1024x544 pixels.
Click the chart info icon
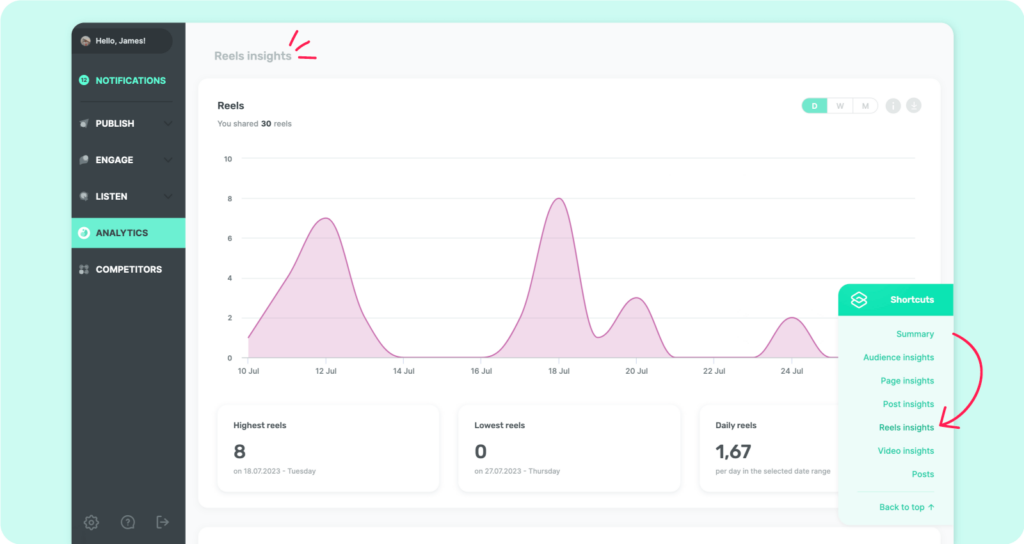893,106
